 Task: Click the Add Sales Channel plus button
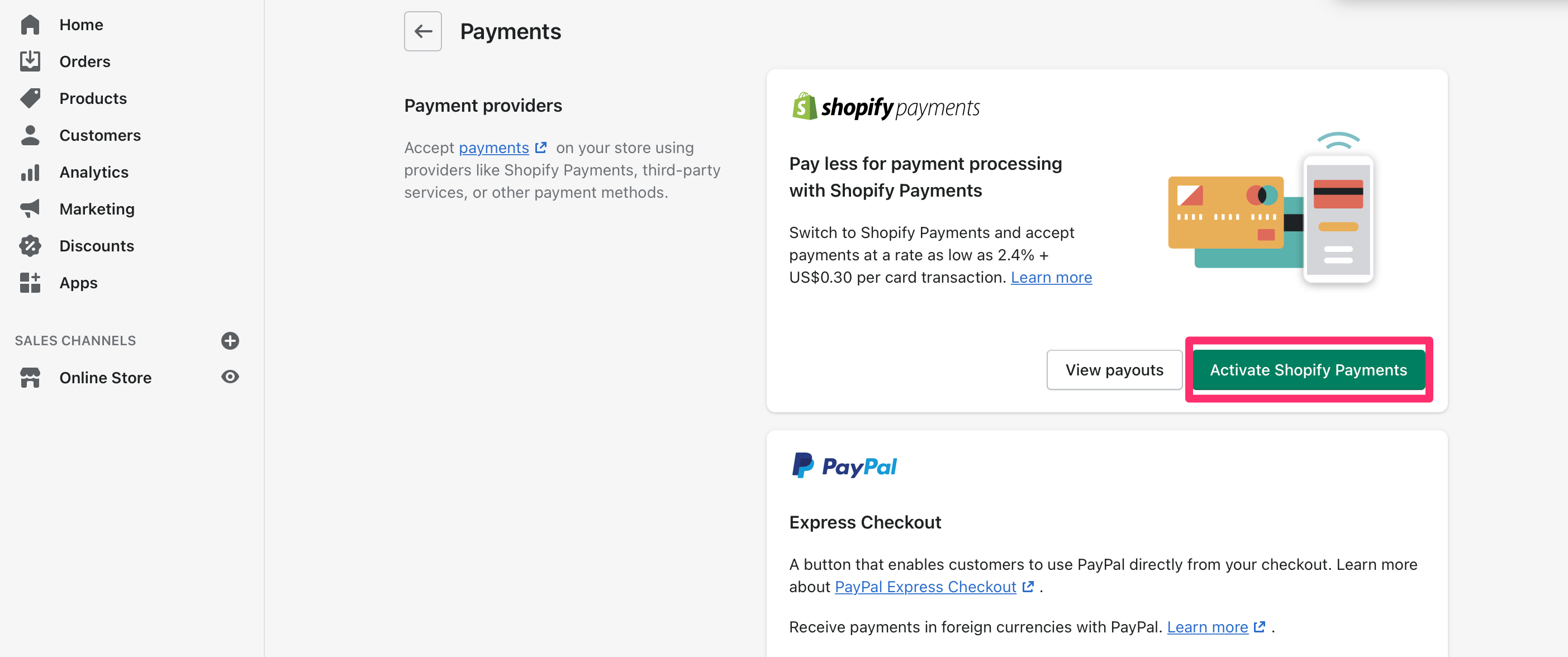click(x=229, y=340)
